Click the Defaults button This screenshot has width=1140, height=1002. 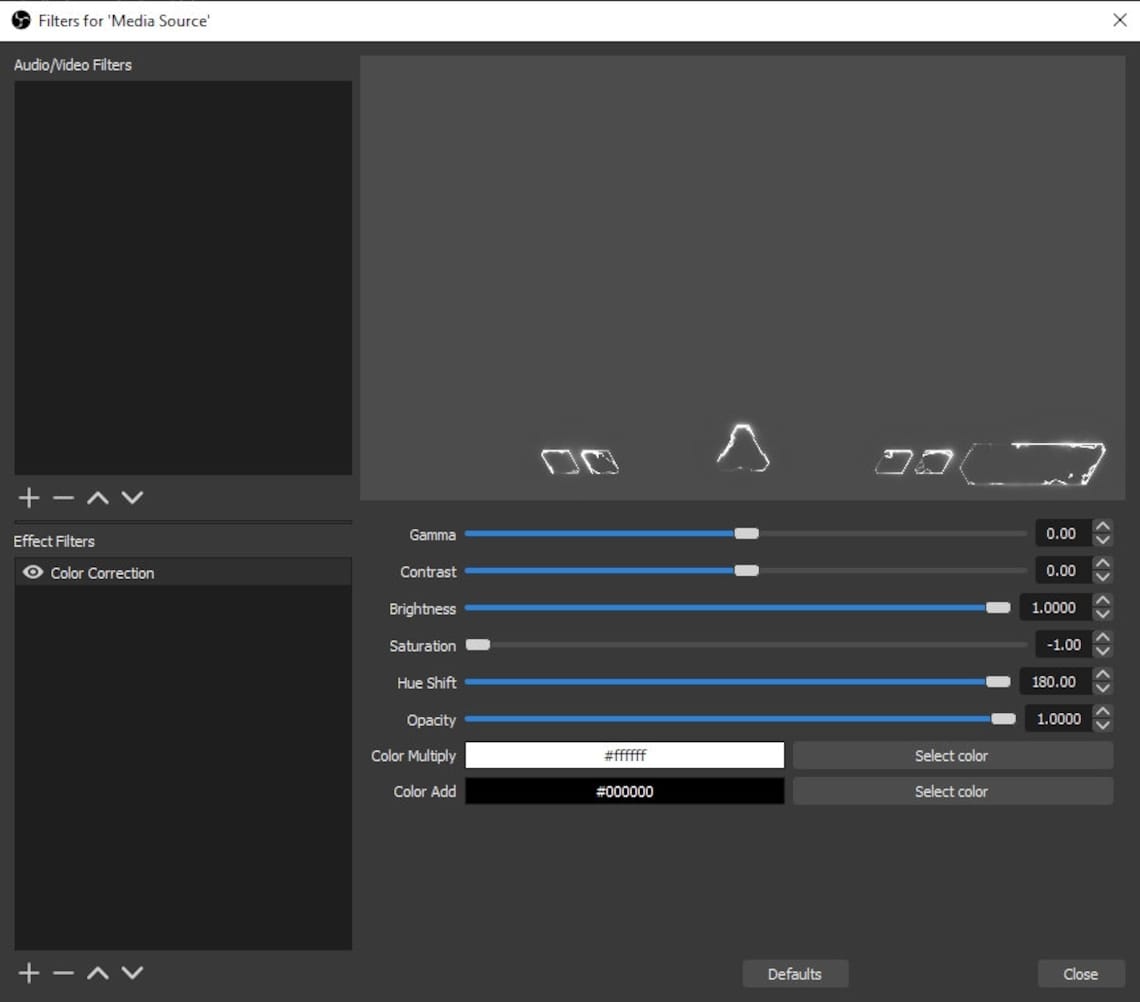coord(795,973)
